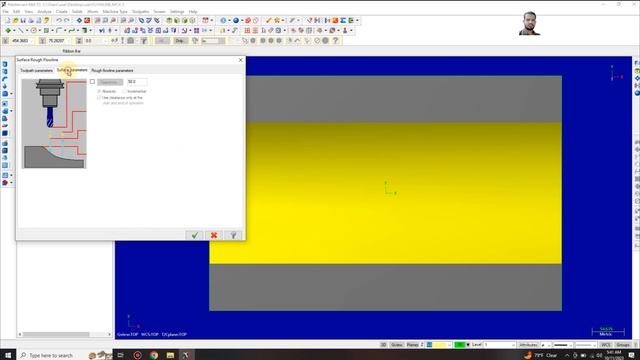Switch to Rough flowline parameters tab

(x=112, y=71)
